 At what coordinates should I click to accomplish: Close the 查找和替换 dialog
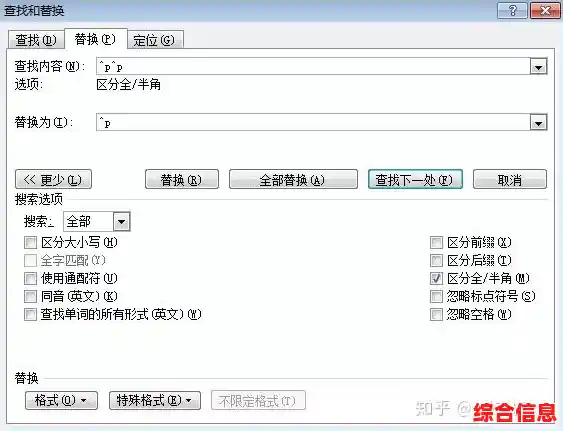(x=545, y=10)
